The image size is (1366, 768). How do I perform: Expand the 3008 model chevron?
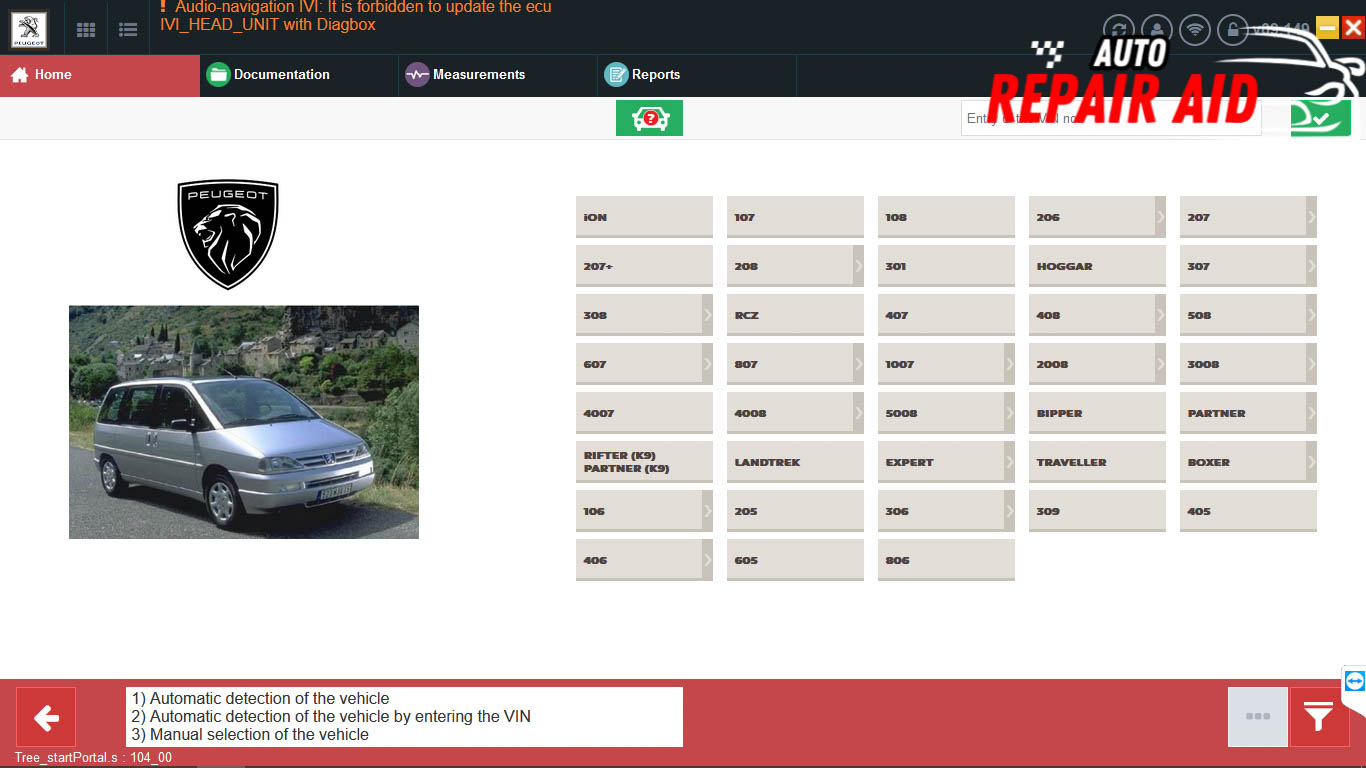click(1311, 364)
